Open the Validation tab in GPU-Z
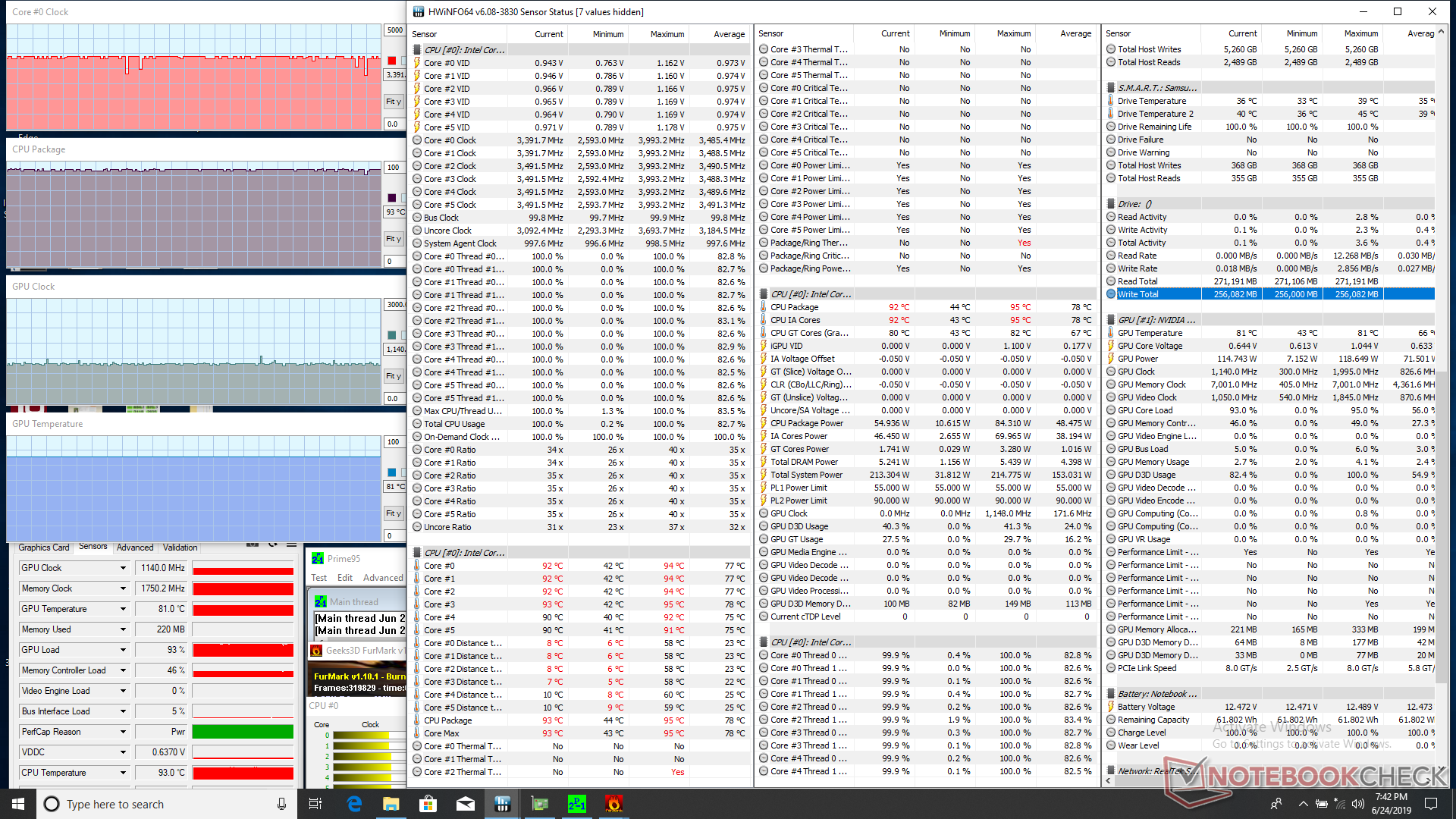Screen dimensions: 1456x819 180,548
